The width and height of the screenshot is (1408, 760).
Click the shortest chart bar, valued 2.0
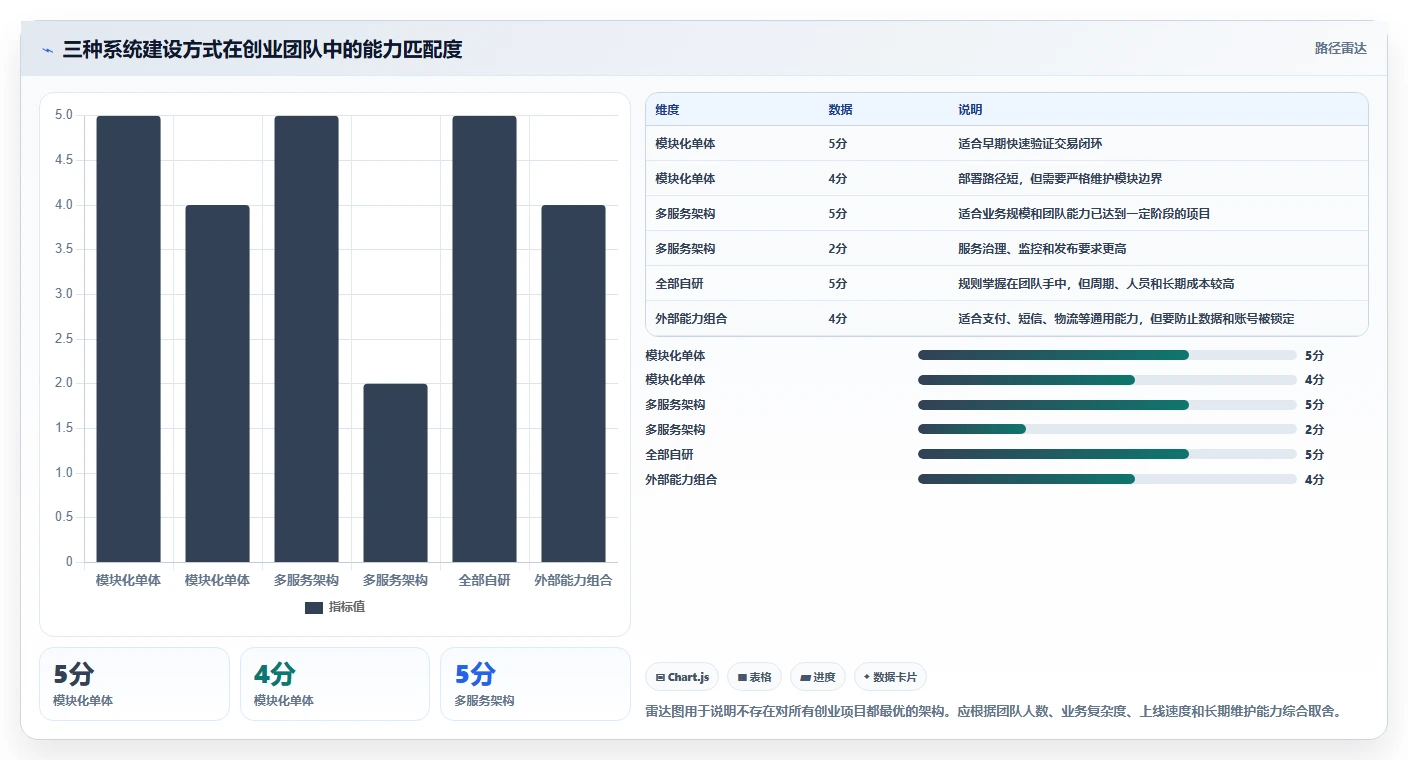click(395, 473)
